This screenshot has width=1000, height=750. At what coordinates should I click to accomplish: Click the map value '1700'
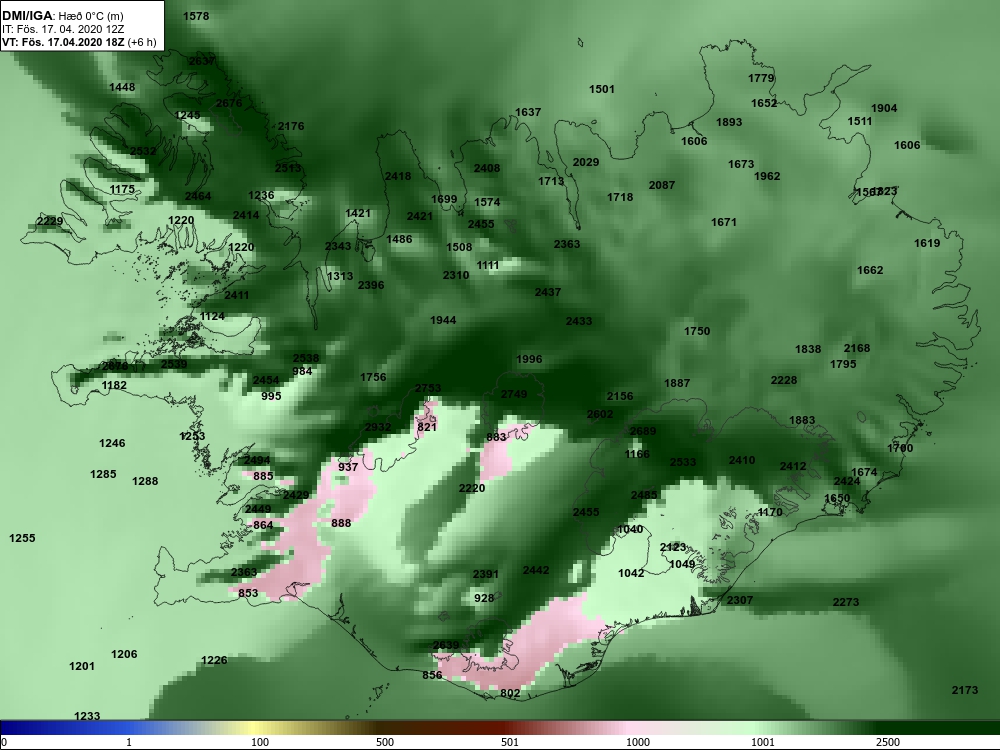(x=900, y=448)
